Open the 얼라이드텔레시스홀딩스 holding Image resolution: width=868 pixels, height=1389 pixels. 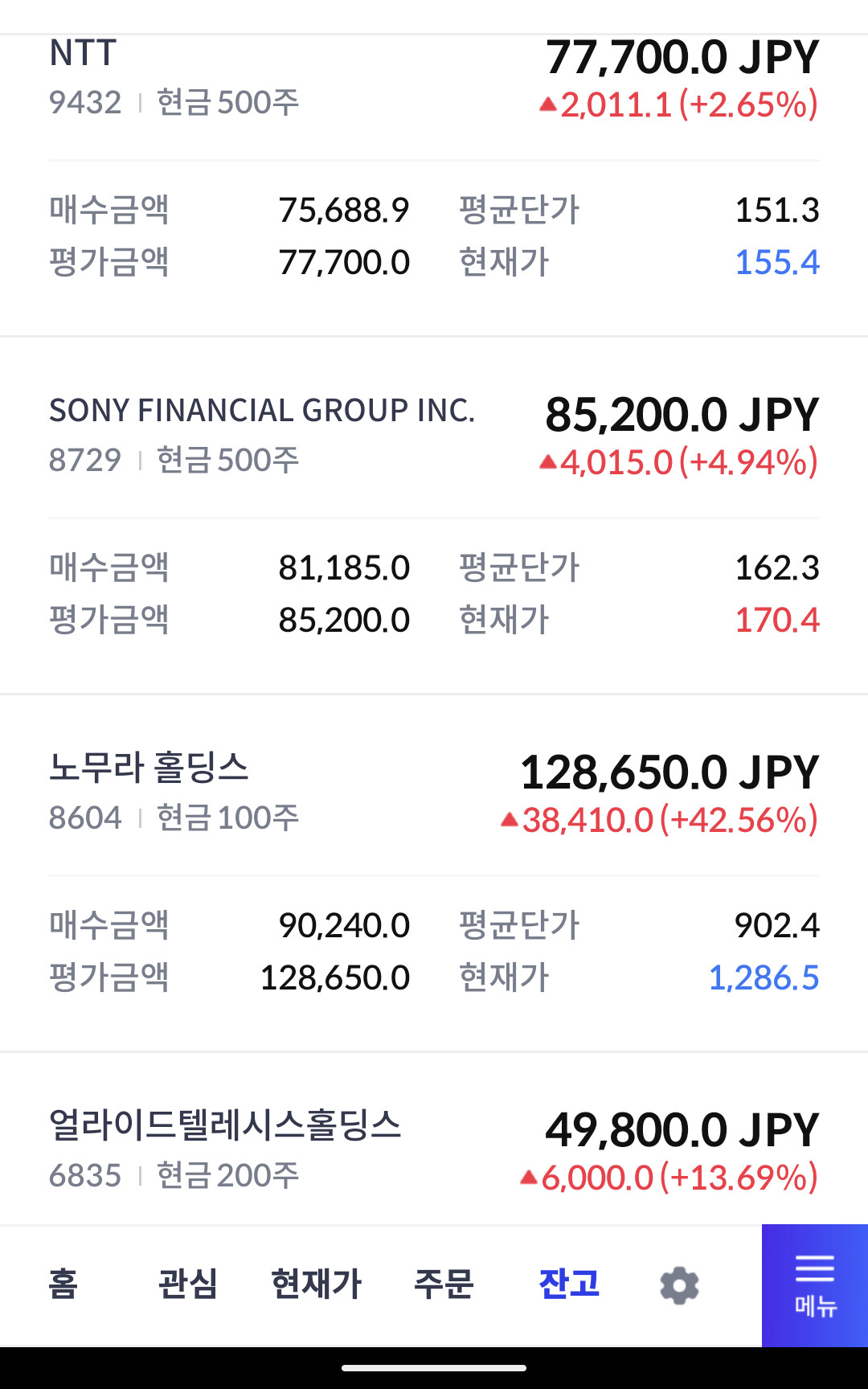click(225, 1125)
